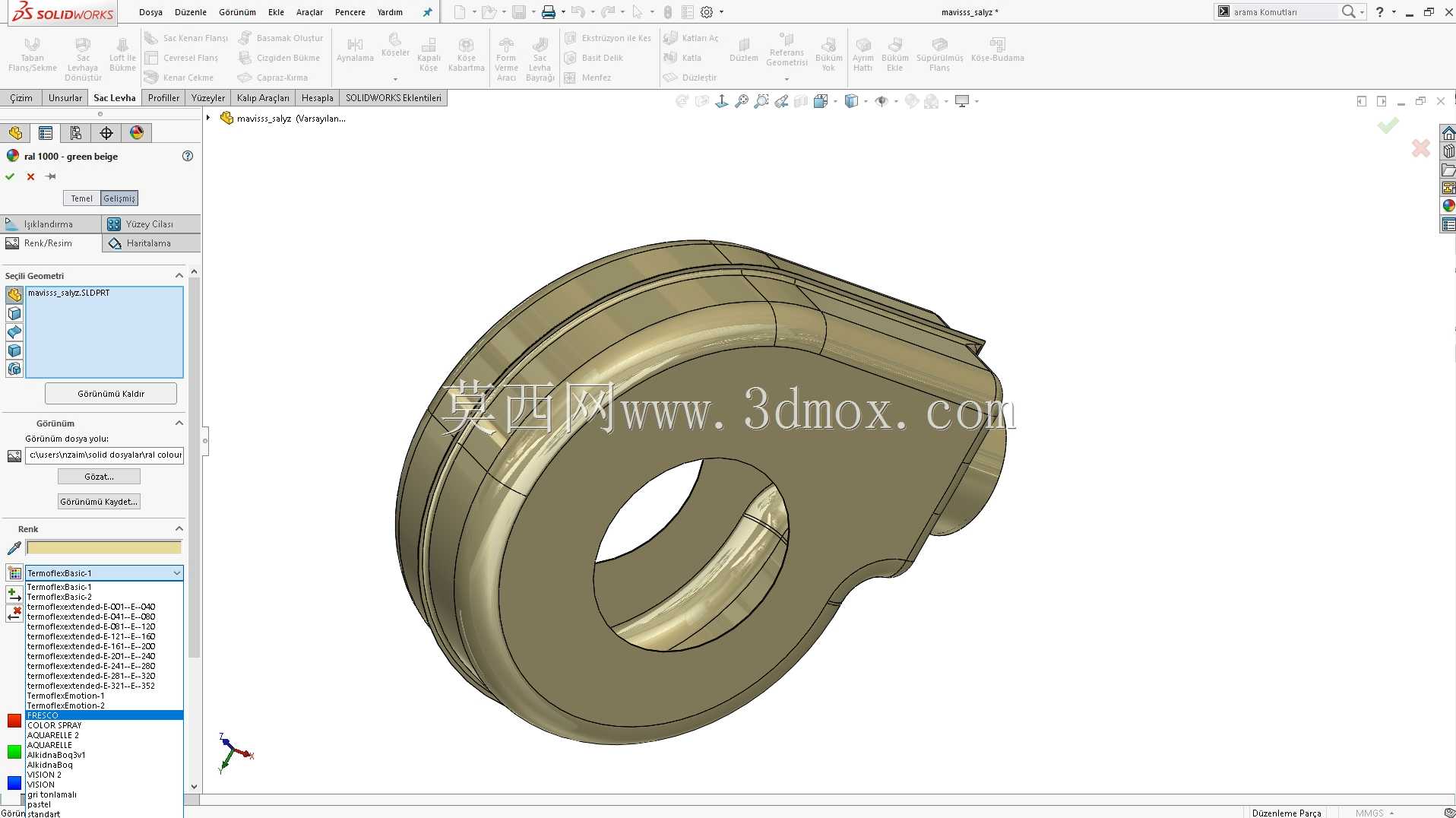
Task: Open the Işıklandırma tab
Action: click(51, 224)
